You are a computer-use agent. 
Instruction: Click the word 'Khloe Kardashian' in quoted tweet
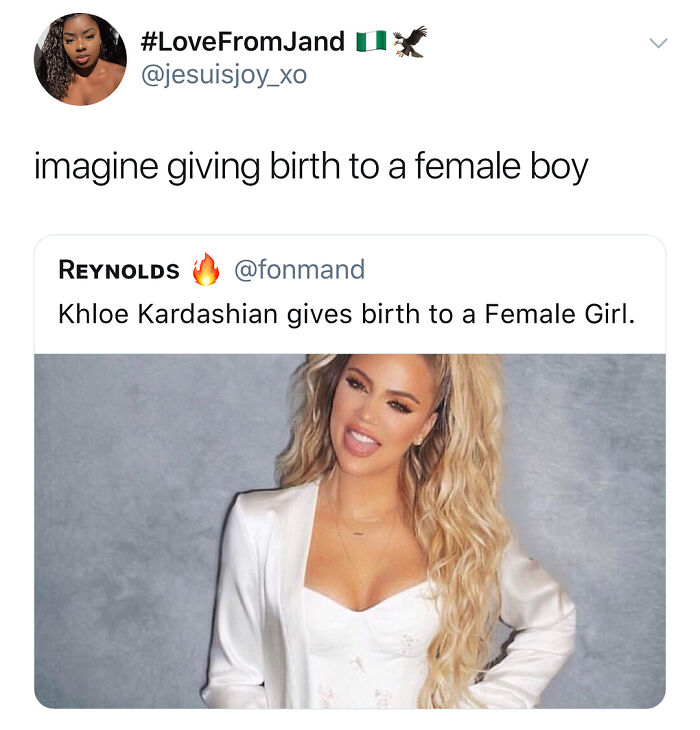coord(168,313)
